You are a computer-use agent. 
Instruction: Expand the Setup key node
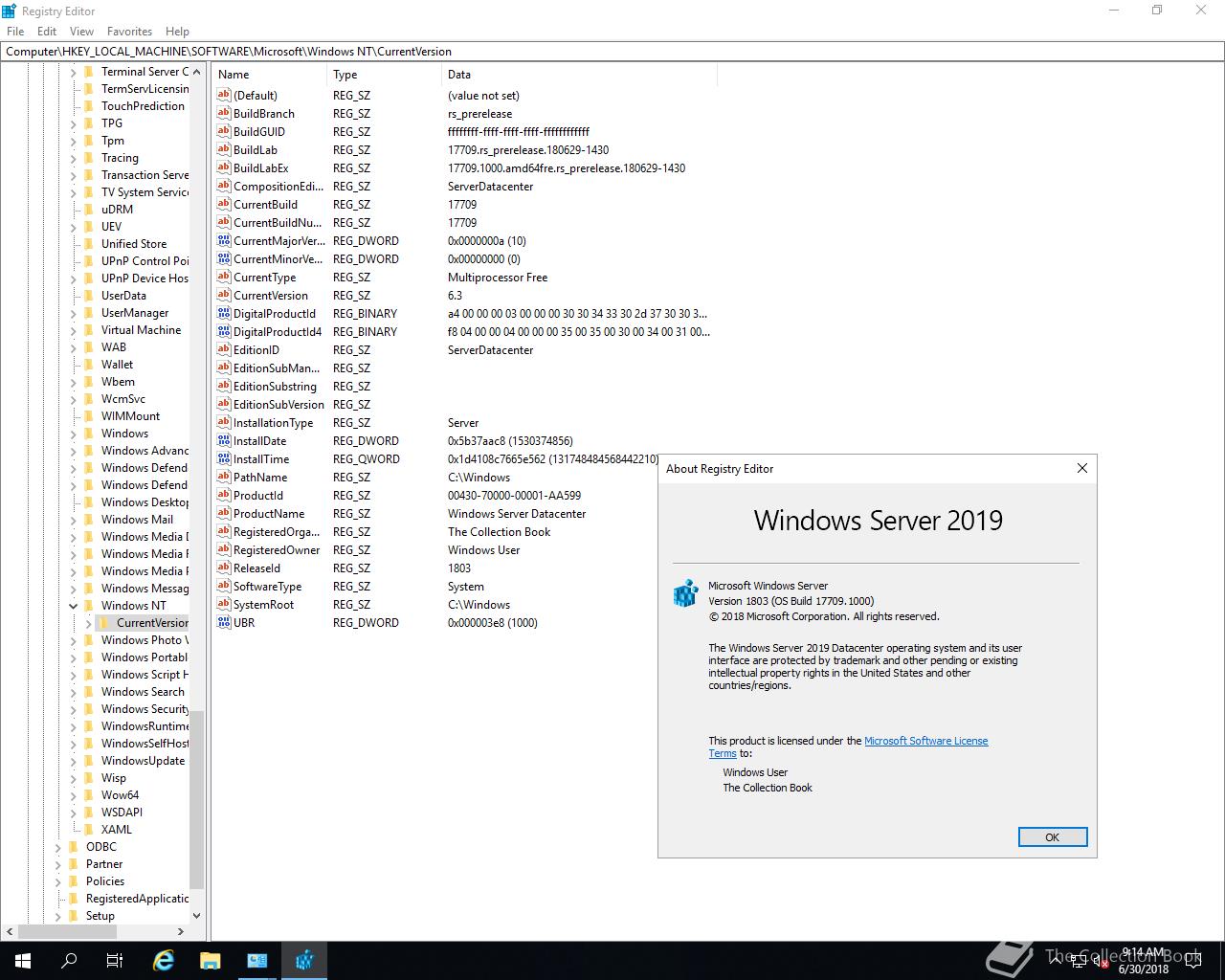point(58,915)
